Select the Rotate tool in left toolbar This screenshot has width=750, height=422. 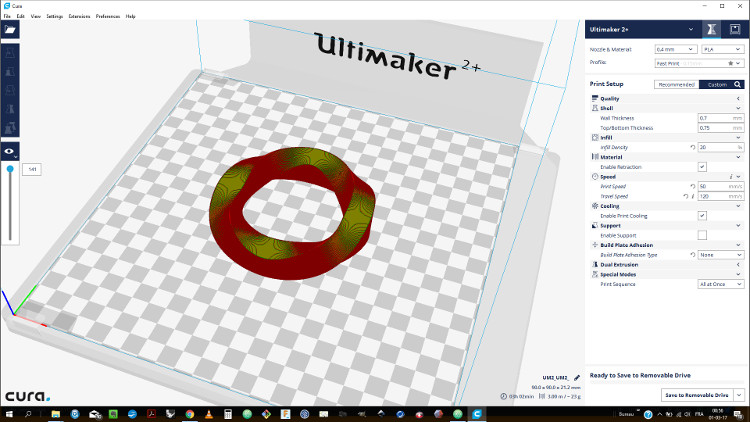tap(10, 90)
